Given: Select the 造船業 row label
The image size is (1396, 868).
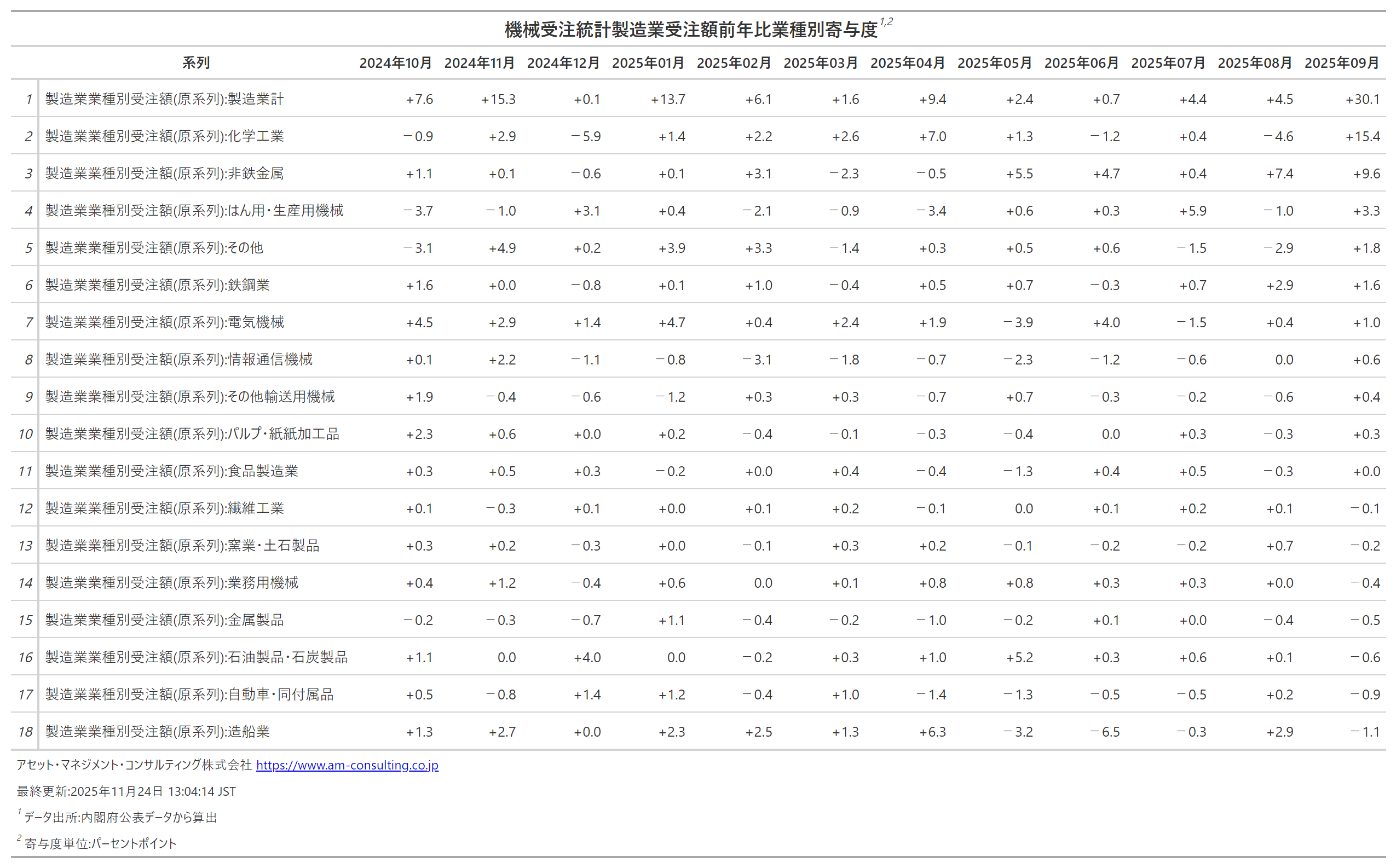Looking at the screenshot, I should coord(157,732).
